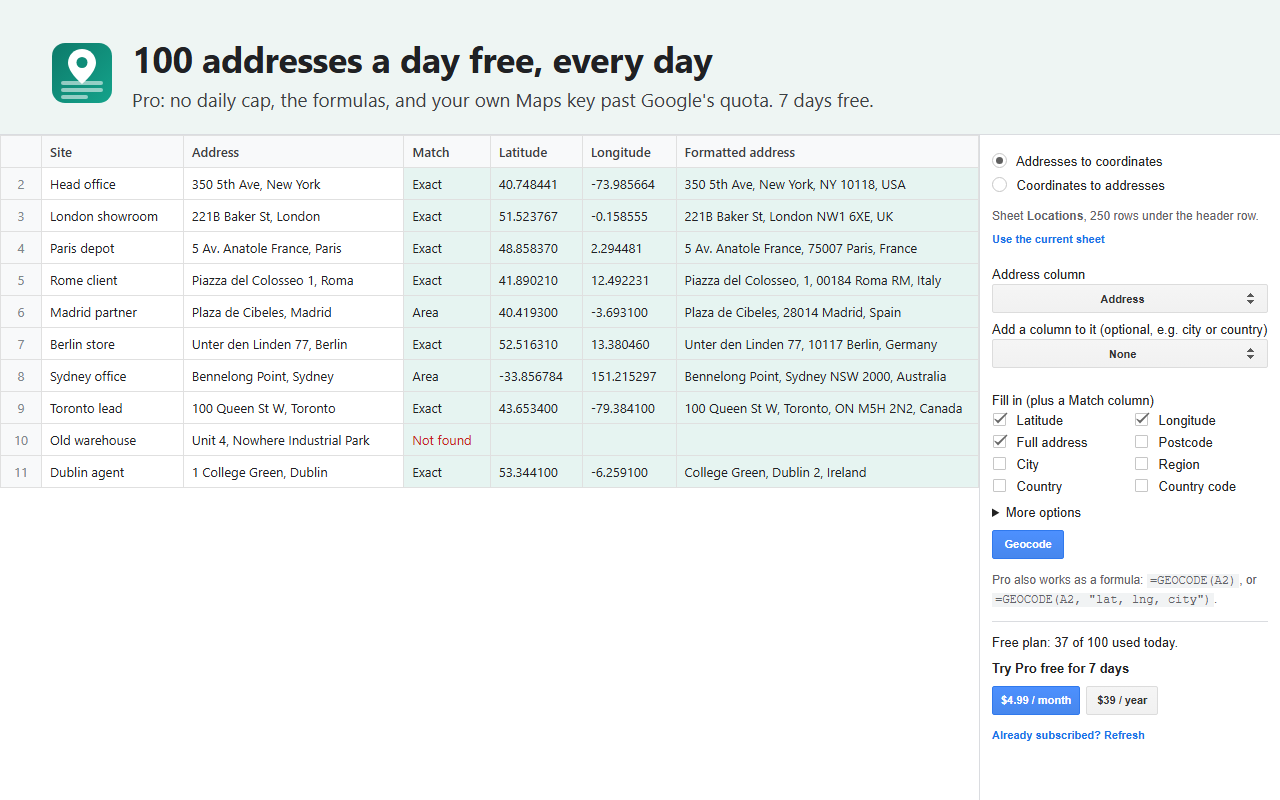Open the Address column dropdown
Viewport: 1280px width, 800px height.
pyautogui.click(x=1130, y=299)
